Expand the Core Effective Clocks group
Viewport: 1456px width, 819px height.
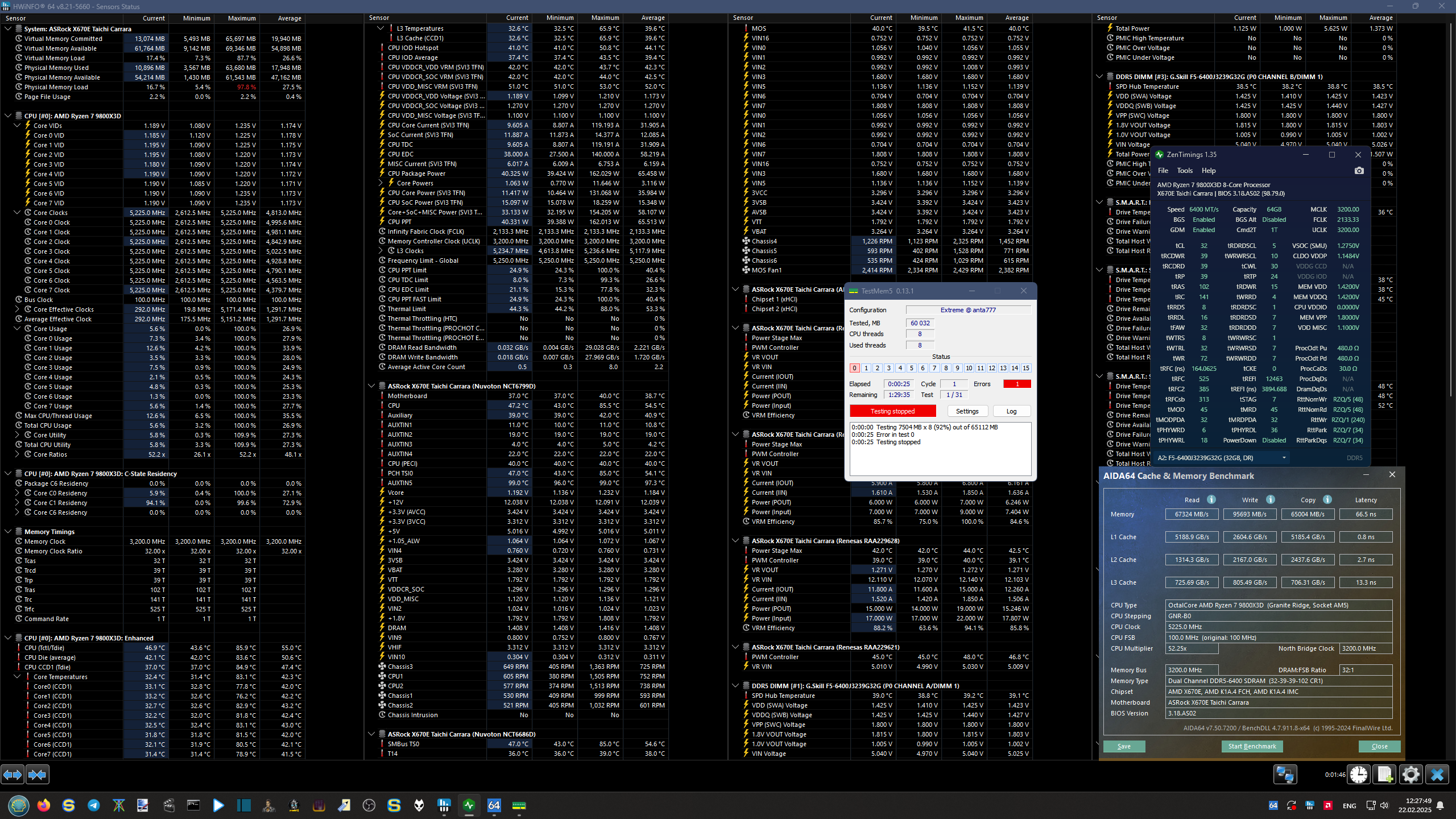(17, 309)
